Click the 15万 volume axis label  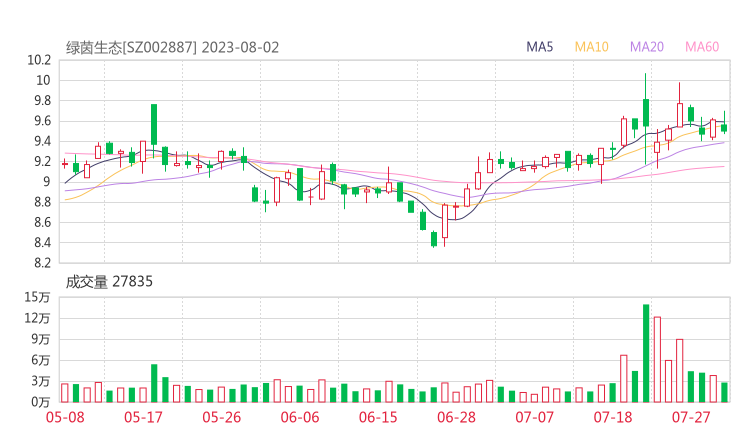(x=37, y=297)
